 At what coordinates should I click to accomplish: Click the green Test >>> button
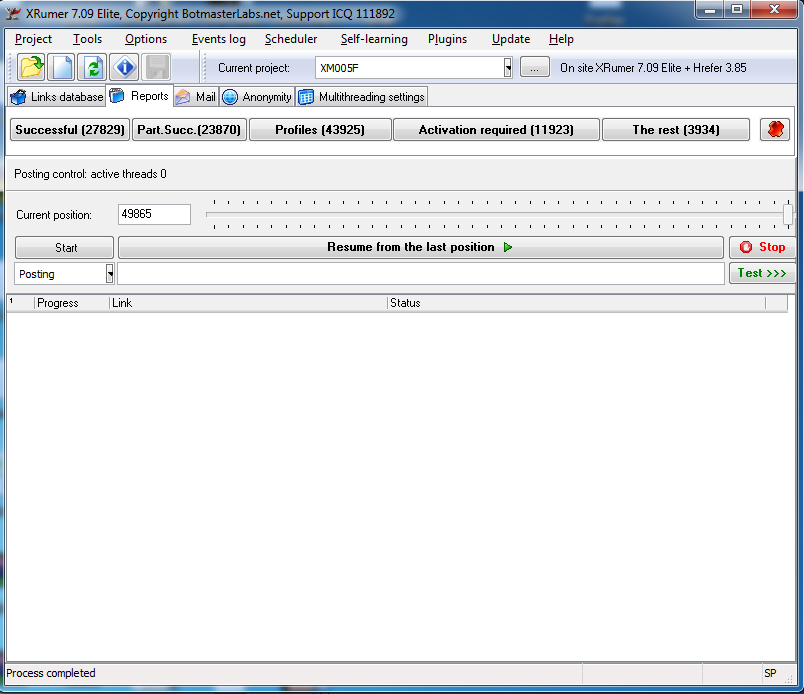coord(762,273)
